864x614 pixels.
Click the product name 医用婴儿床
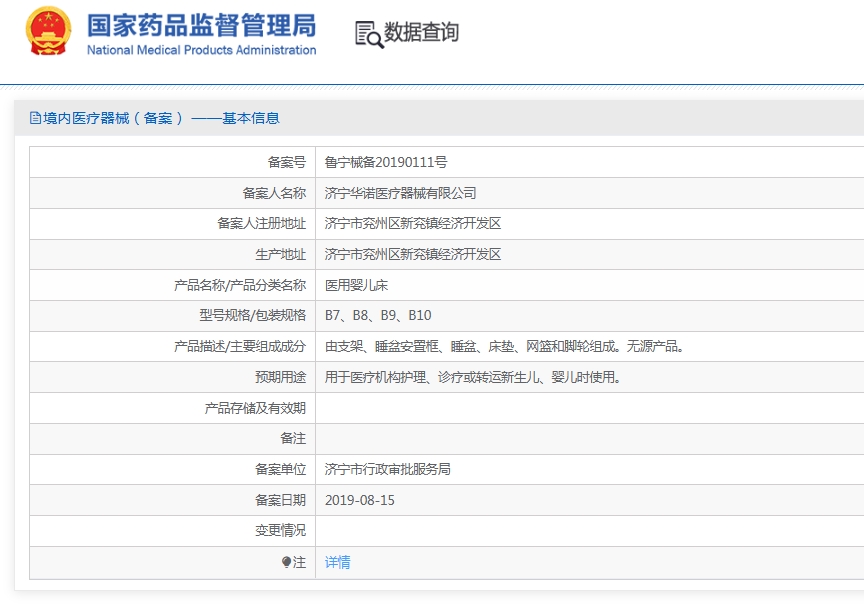coord(356,285)
